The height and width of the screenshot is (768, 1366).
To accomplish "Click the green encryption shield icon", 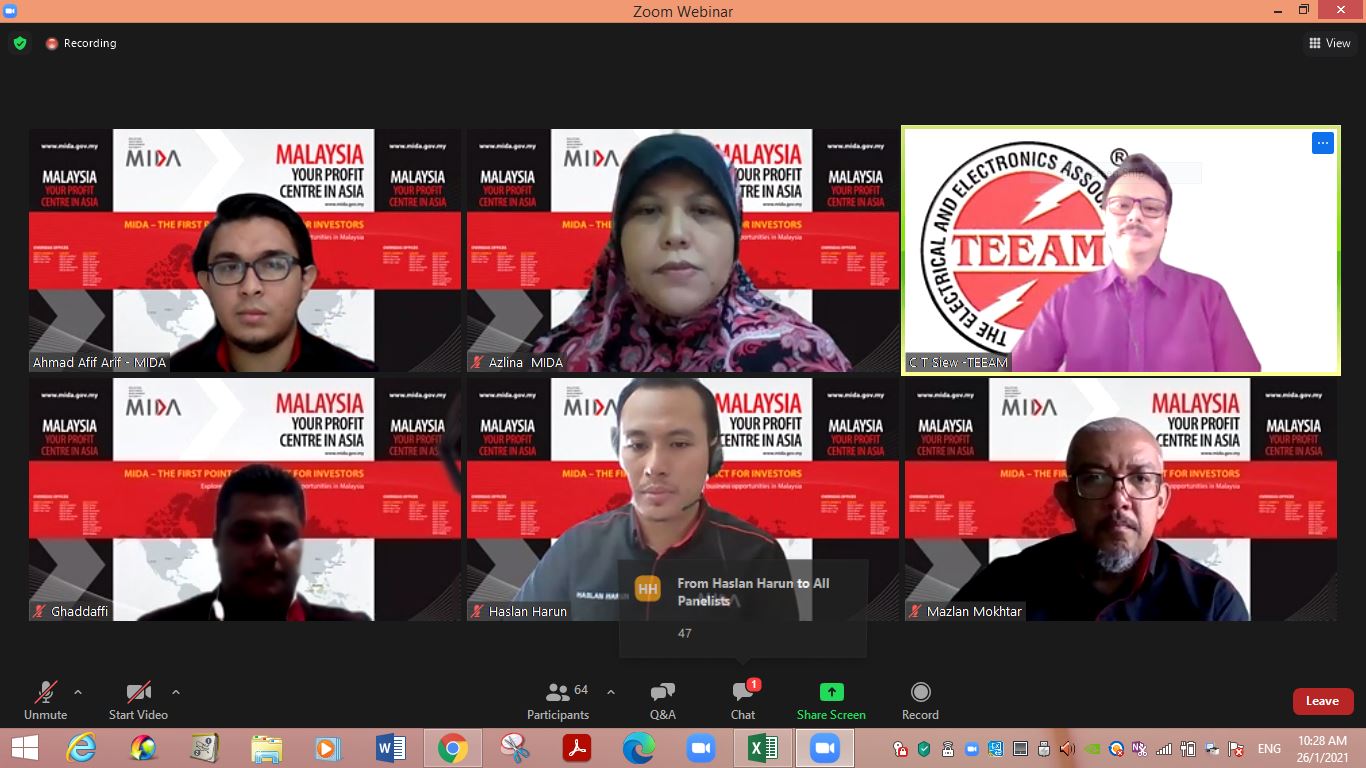I will pos(20,43).
